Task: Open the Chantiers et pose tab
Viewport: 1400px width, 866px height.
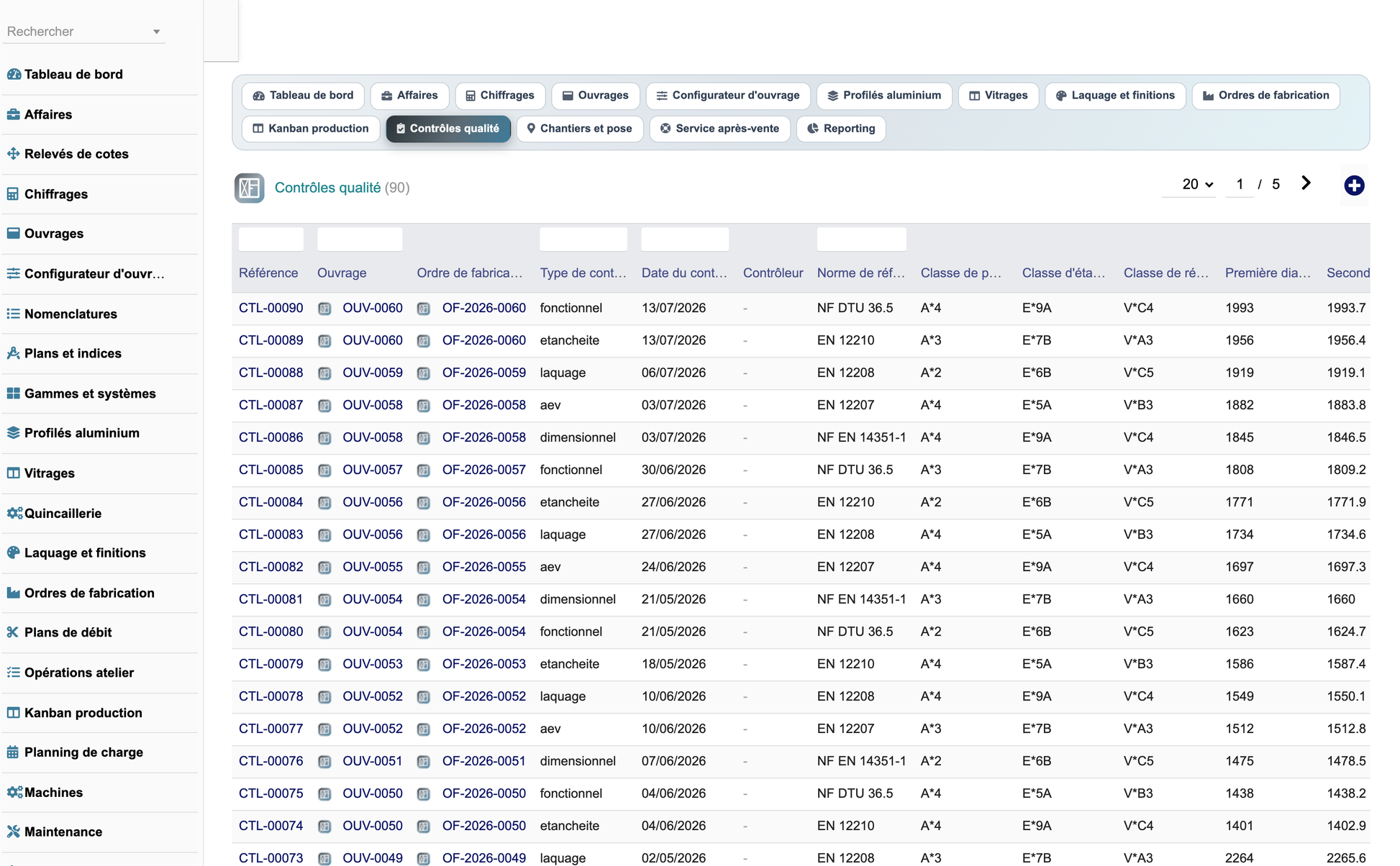Action: pyautogui.click(x=580, y=129)
